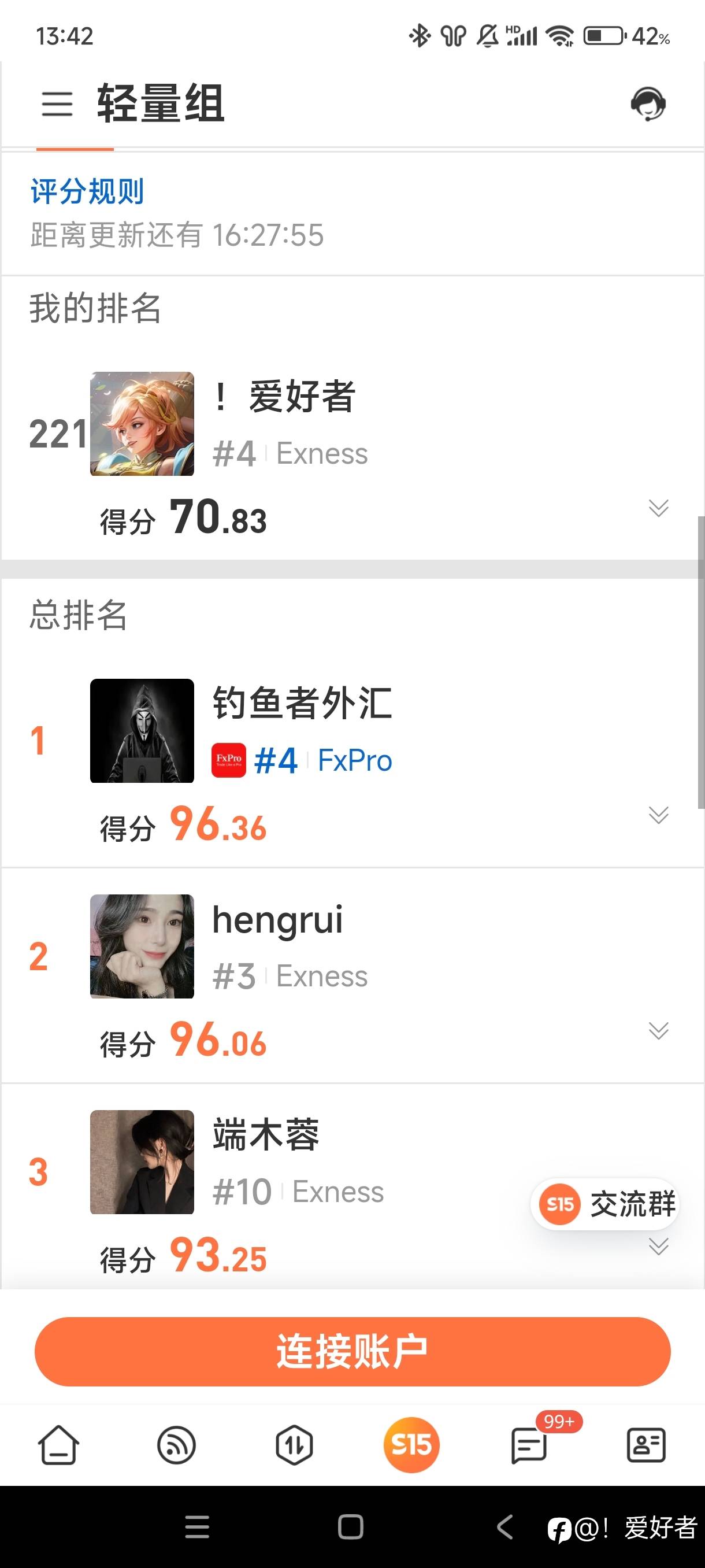Open the hamburger menu
The height and width of the screenshot is (1568, 705).
pyautogui.click(x=57, y=103)
